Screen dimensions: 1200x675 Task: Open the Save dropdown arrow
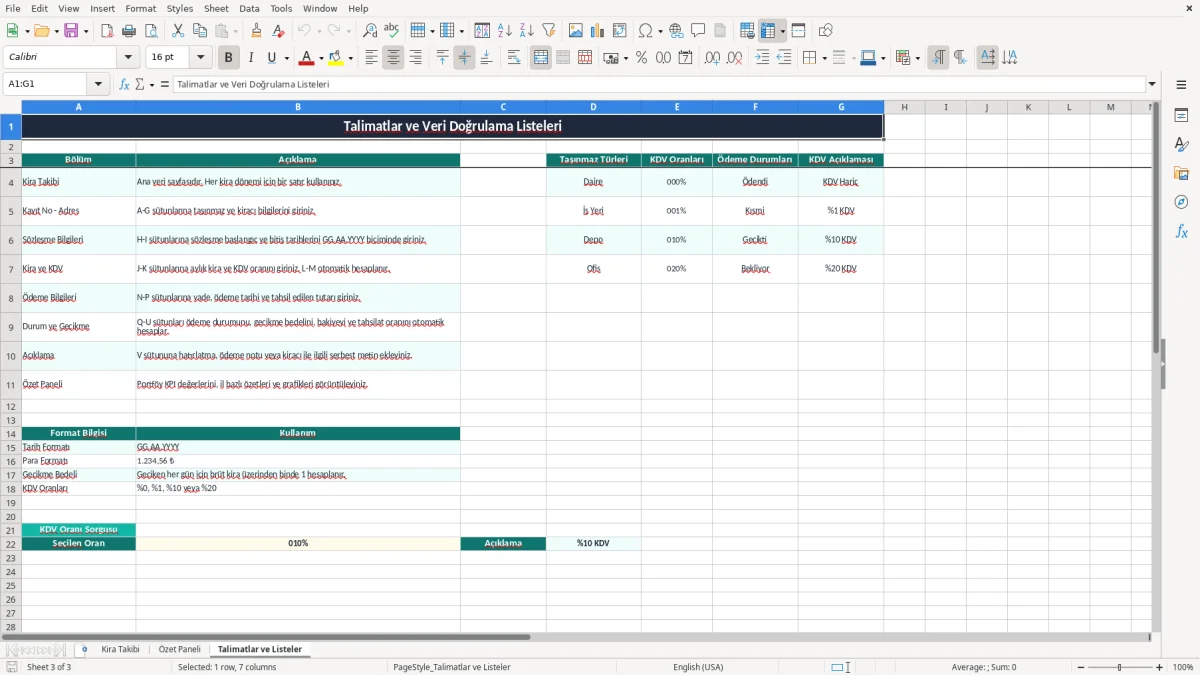86,31
